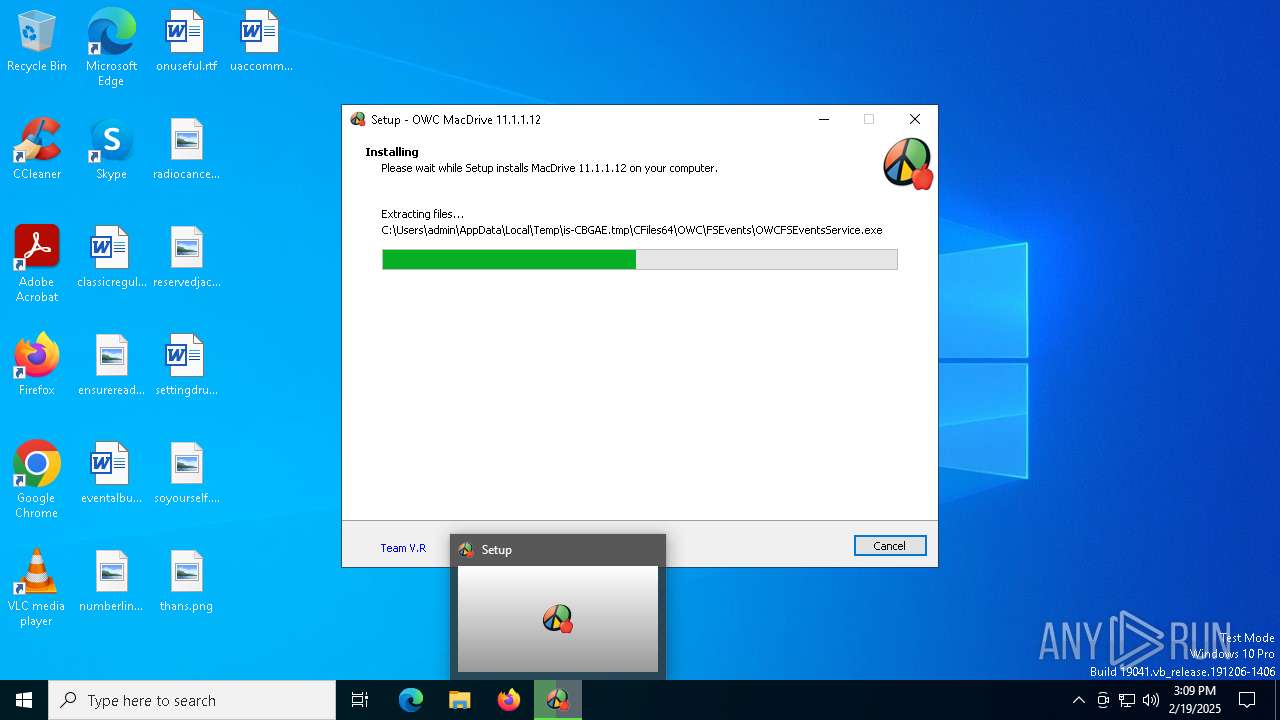Minimize the MacDrive setup window
The image size is (1280, 720).
coord(824,119)
